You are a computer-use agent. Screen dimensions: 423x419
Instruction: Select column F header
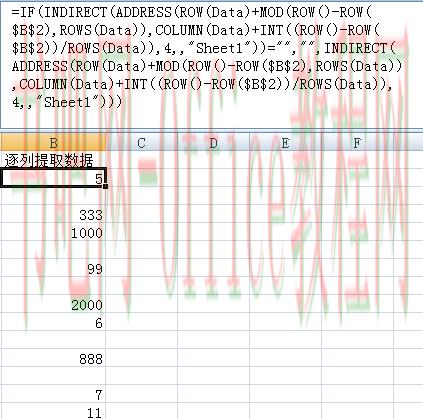357,143
